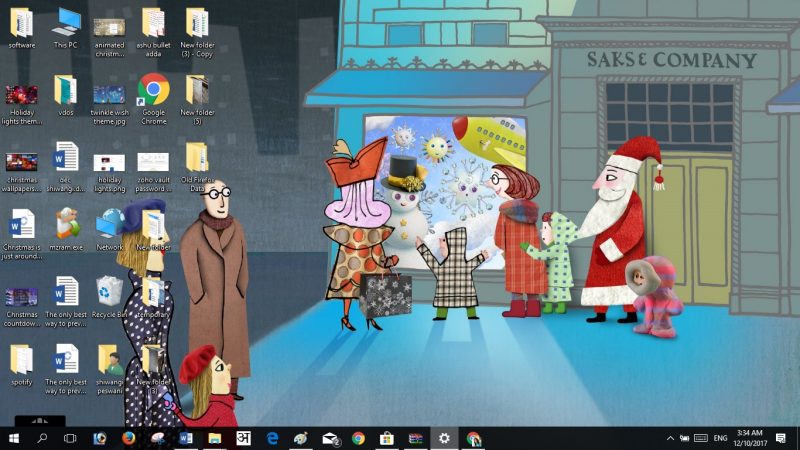The image size is (800, 450).
Task: Select Christmas countdow... desktop icon
Action: 21,306
